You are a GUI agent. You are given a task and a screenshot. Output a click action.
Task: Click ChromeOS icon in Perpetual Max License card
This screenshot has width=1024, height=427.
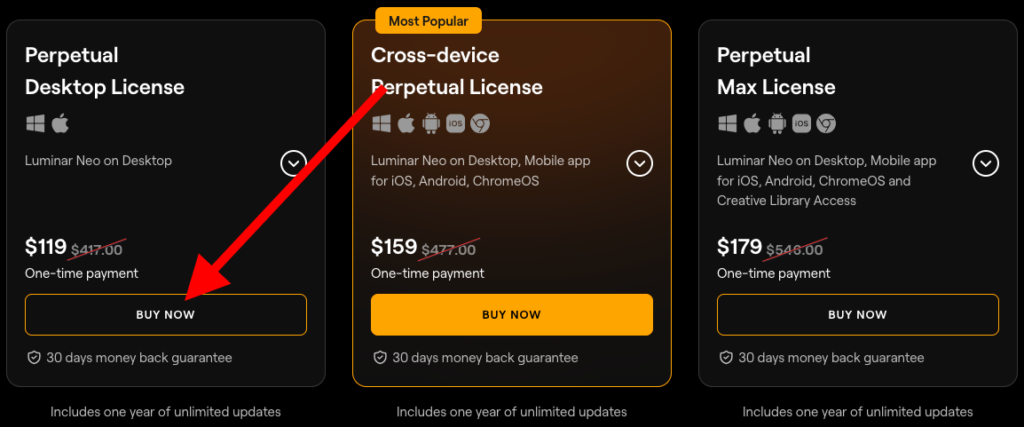tap(826, 124)
